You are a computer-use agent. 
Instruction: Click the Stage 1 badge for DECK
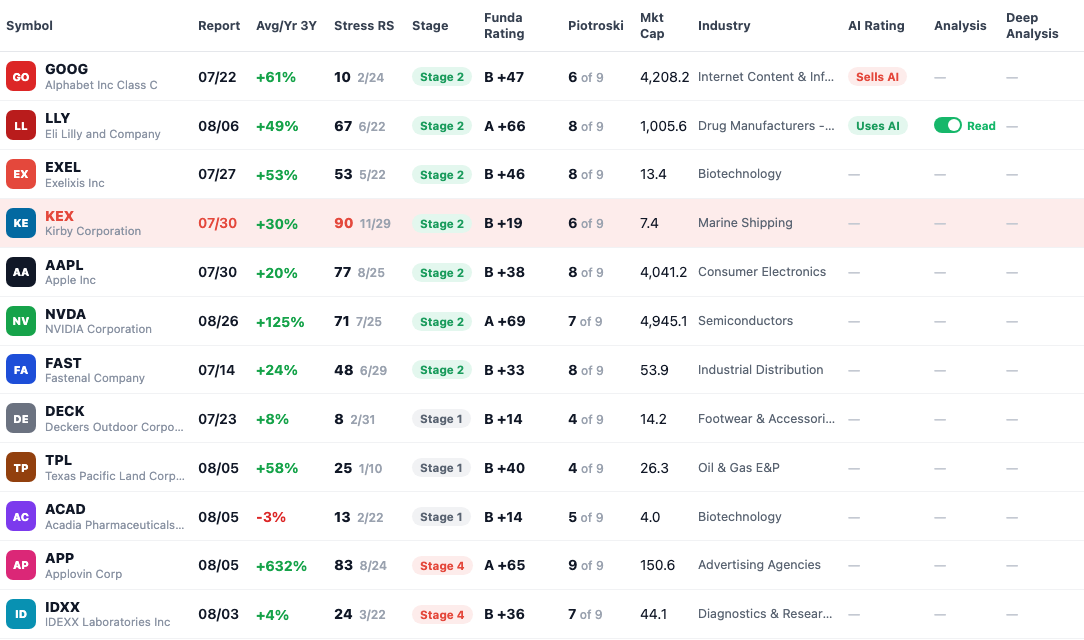pyautogui.click(x=441, y=419)
